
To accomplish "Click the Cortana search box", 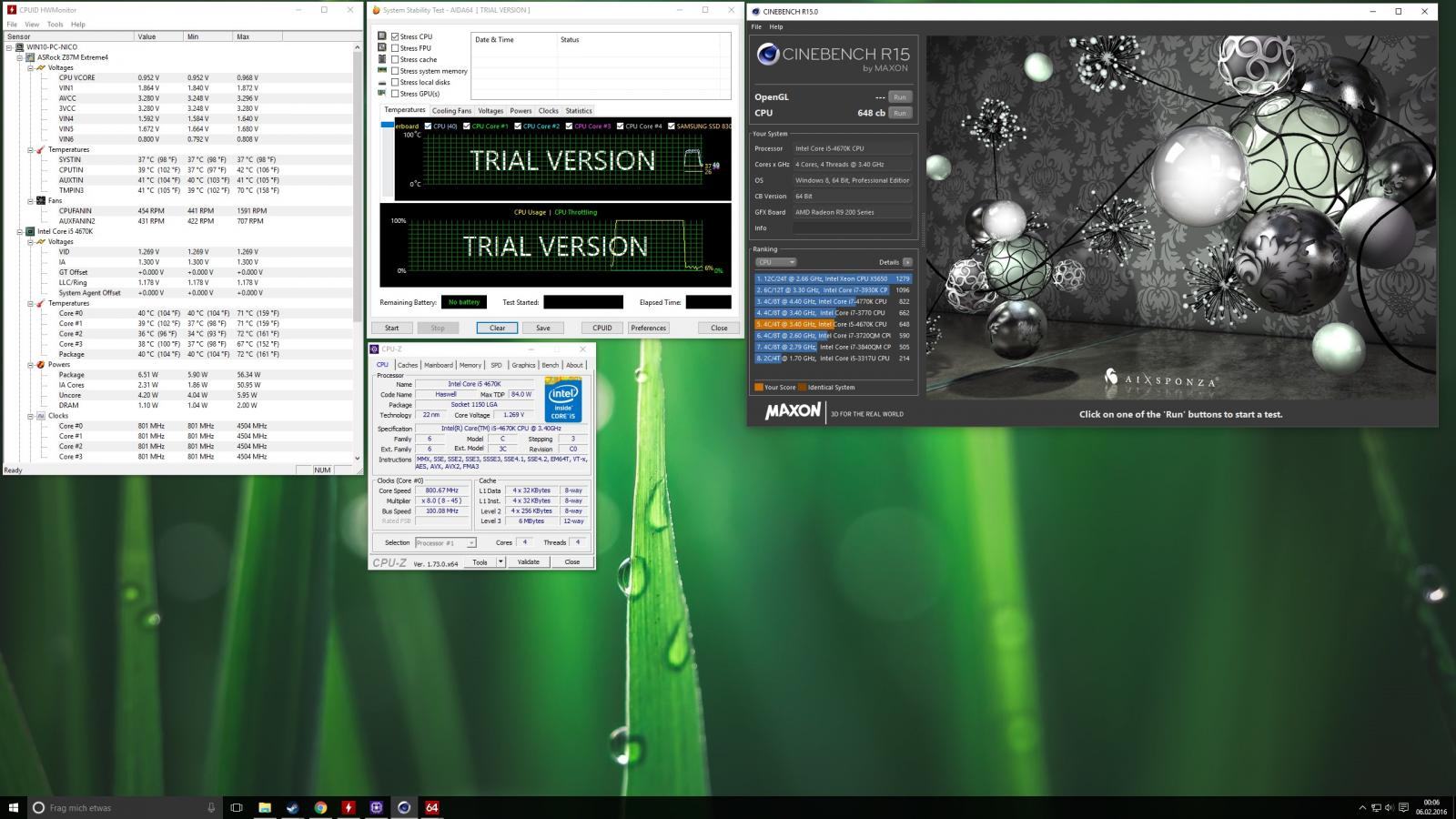I will tap(125, 807).
